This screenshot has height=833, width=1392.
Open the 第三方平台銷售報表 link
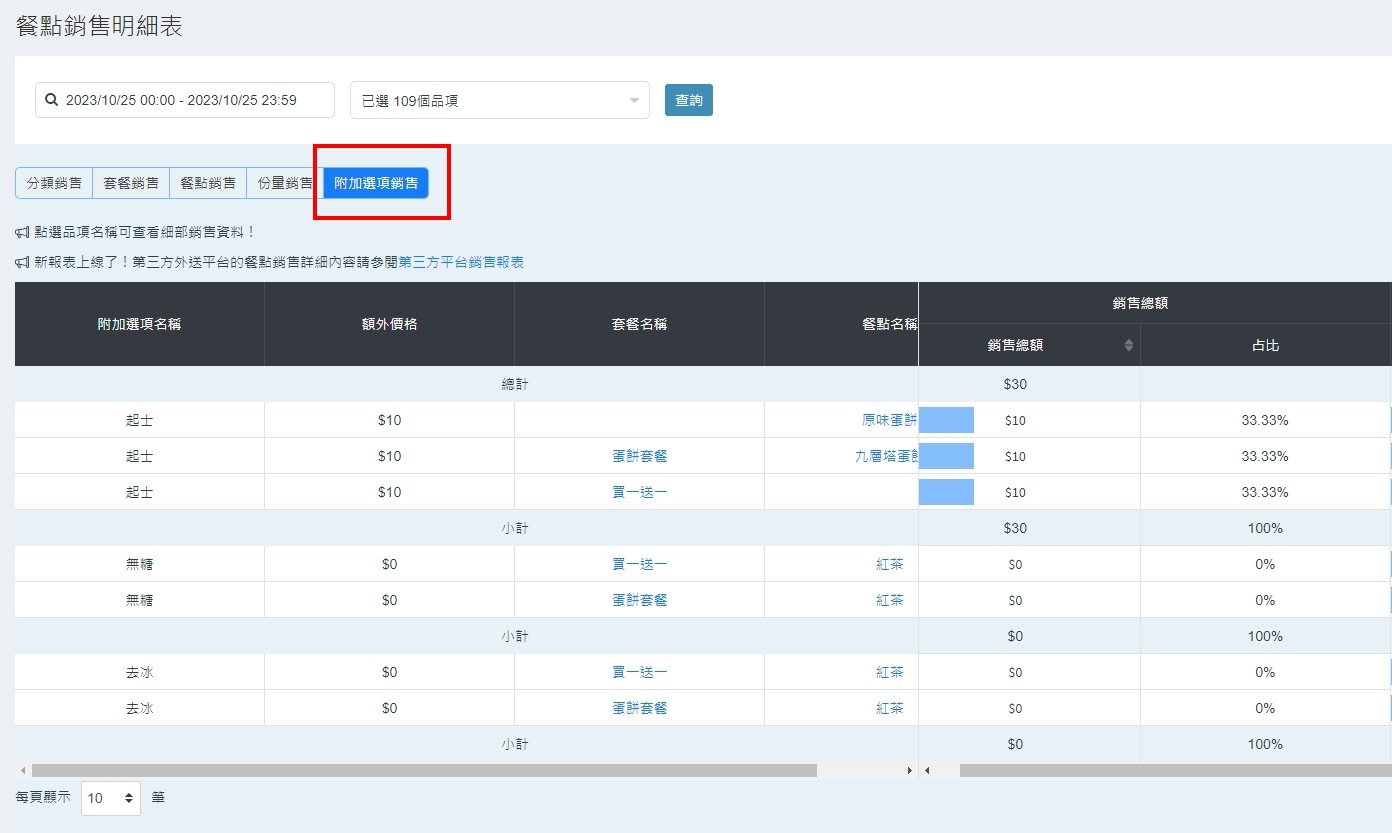tap(461, 262)
